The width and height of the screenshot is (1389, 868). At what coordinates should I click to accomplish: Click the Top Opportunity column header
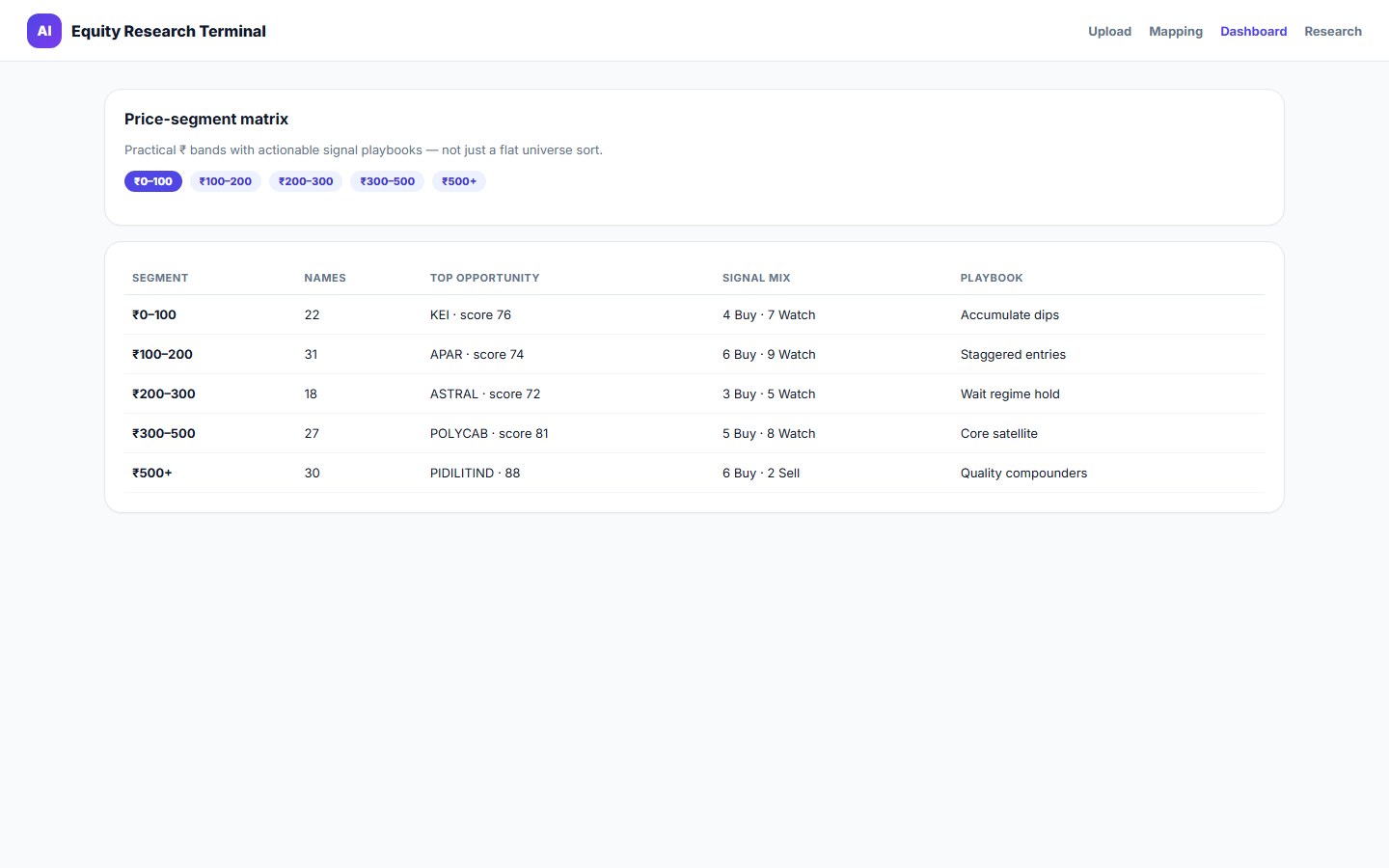[484, 278]
